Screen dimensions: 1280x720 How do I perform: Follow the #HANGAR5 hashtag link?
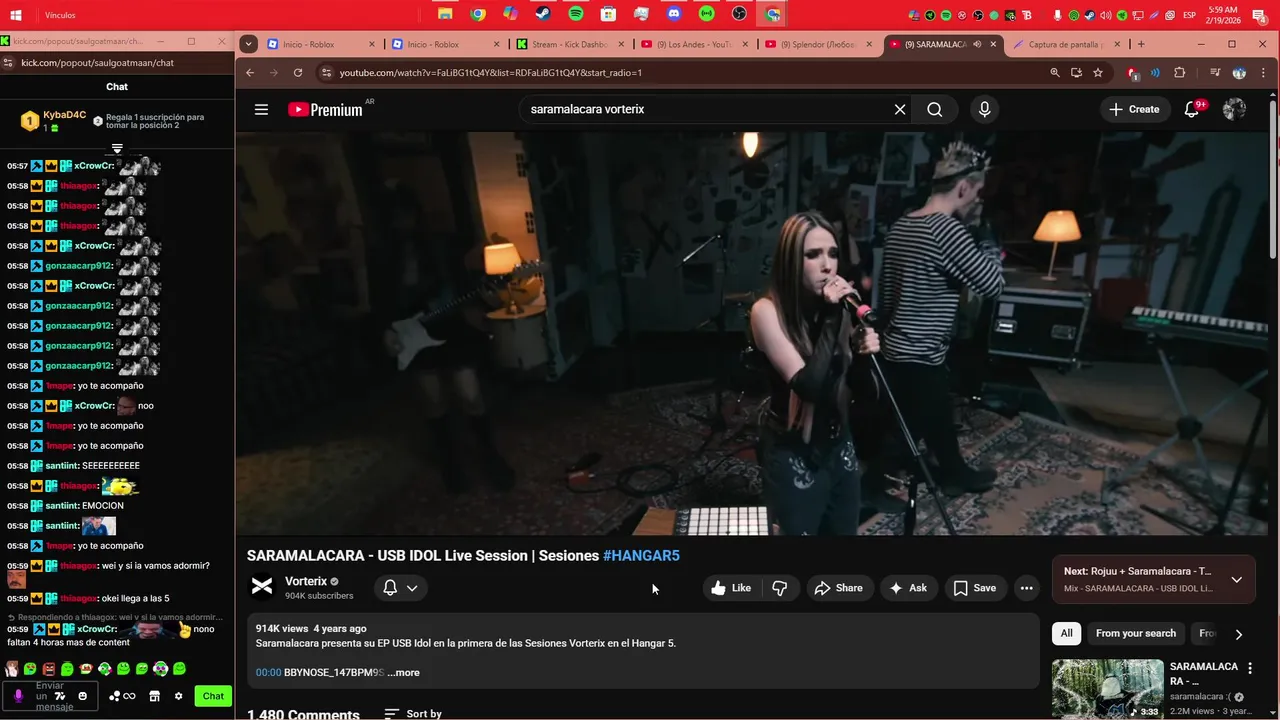(x=641, y=556)
